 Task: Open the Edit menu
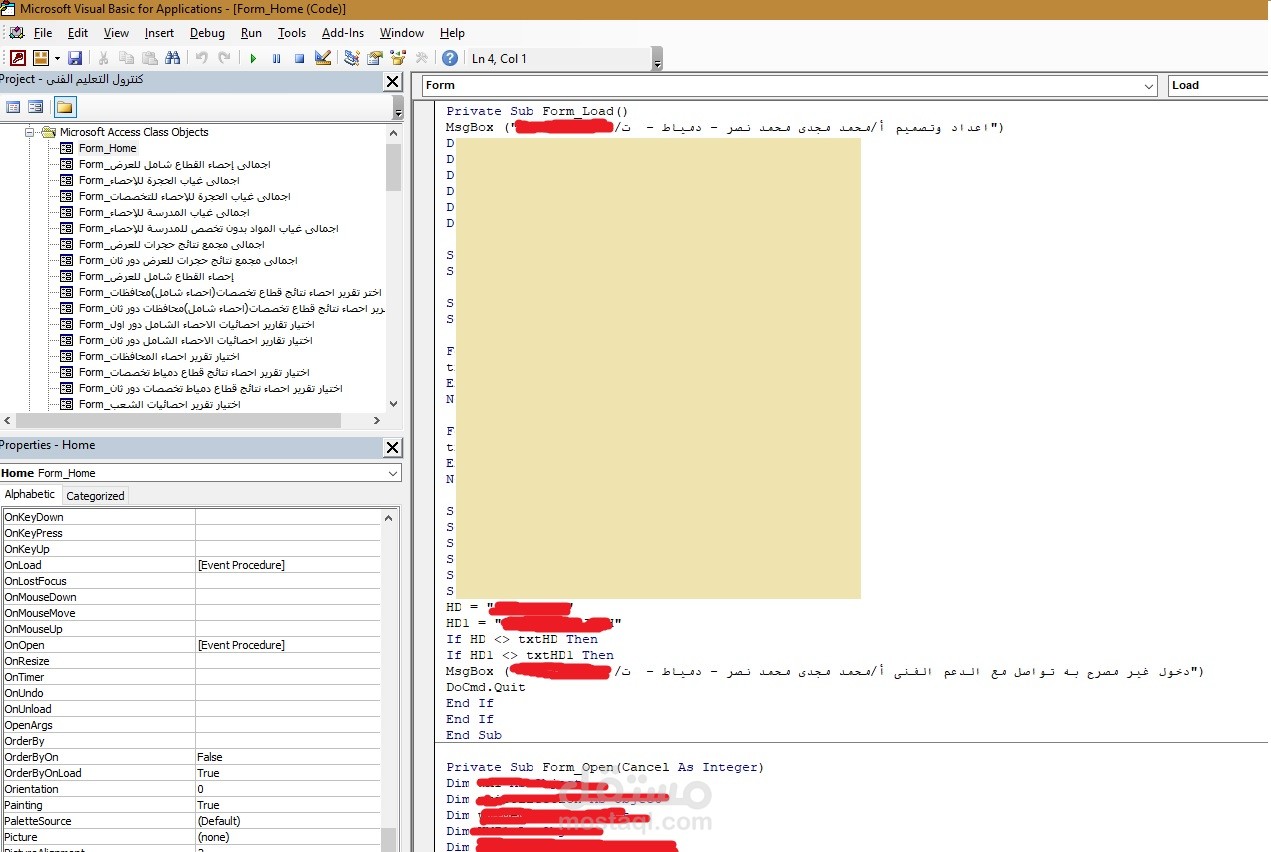point(78,33)
